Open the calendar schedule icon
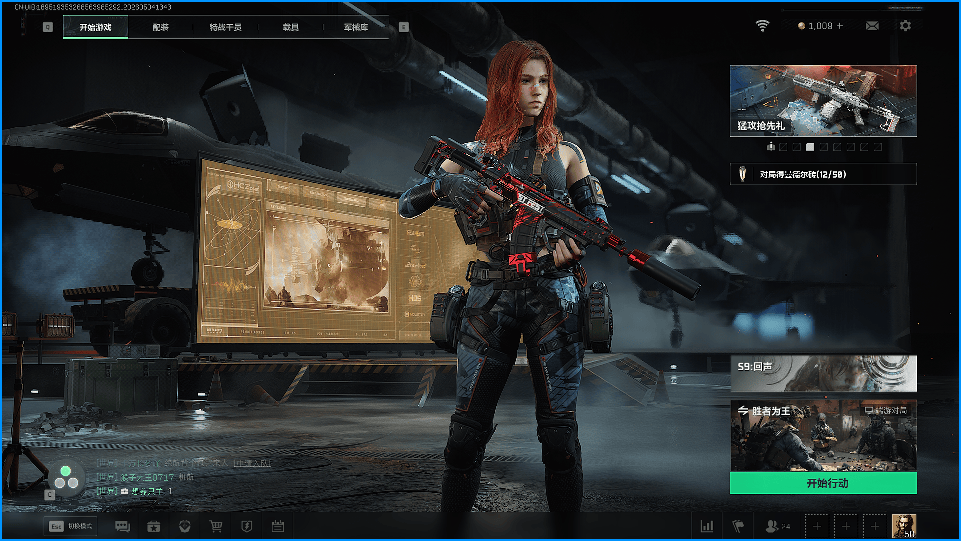The height and width of the screenshot is (541, 961). [278, 526]
